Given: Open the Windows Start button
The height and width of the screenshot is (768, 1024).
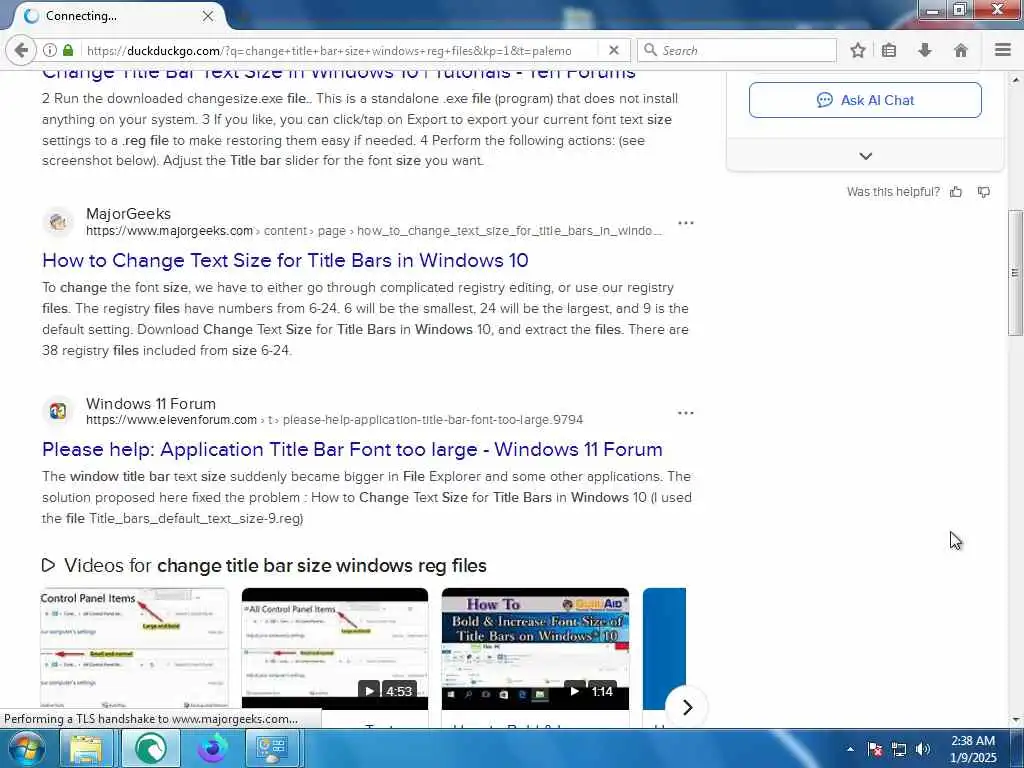Looking at the screenshot, I should pyautogui.click(x=27, y=748).
